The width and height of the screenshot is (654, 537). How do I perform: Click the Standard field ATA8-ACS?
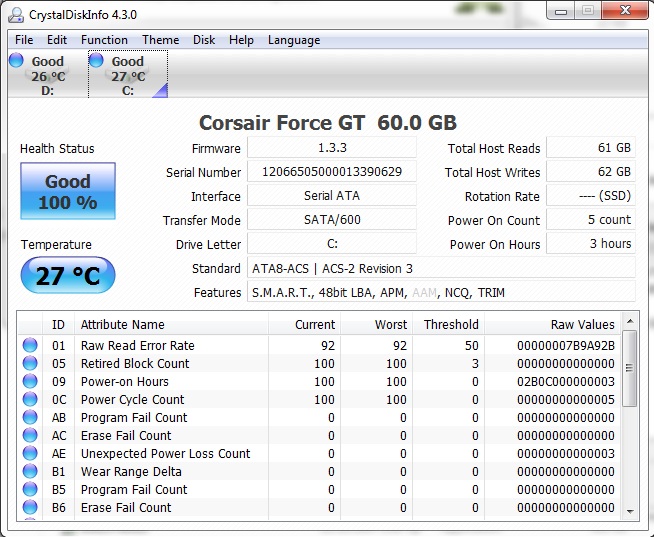[x=441, y=268]
